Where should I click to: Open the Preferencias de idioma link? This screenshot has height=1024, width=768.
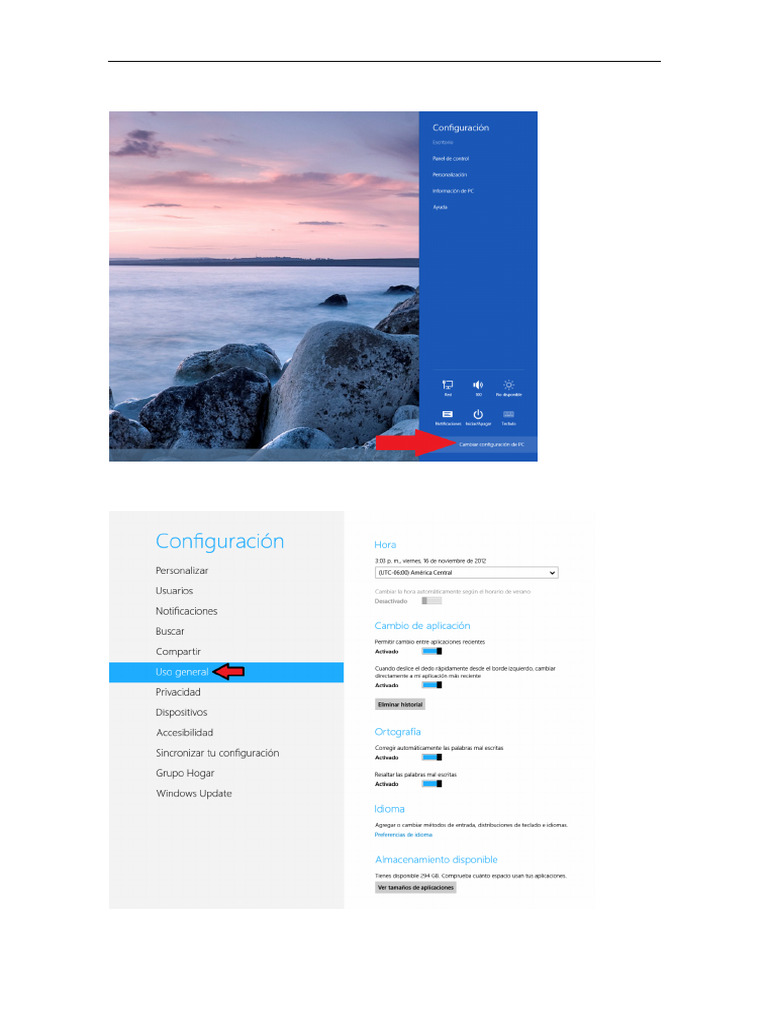[403, 835]
